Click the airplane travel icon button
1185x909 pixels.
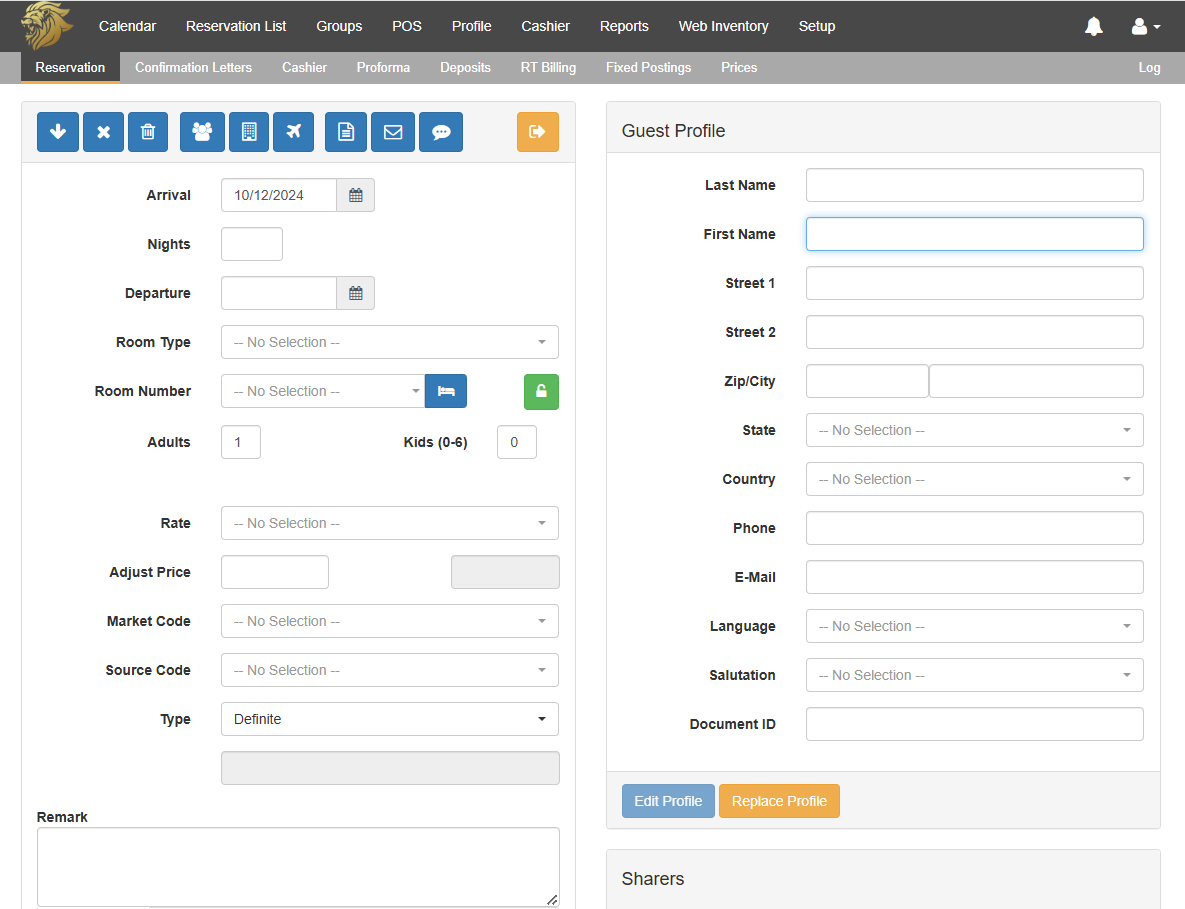(293, 132)
